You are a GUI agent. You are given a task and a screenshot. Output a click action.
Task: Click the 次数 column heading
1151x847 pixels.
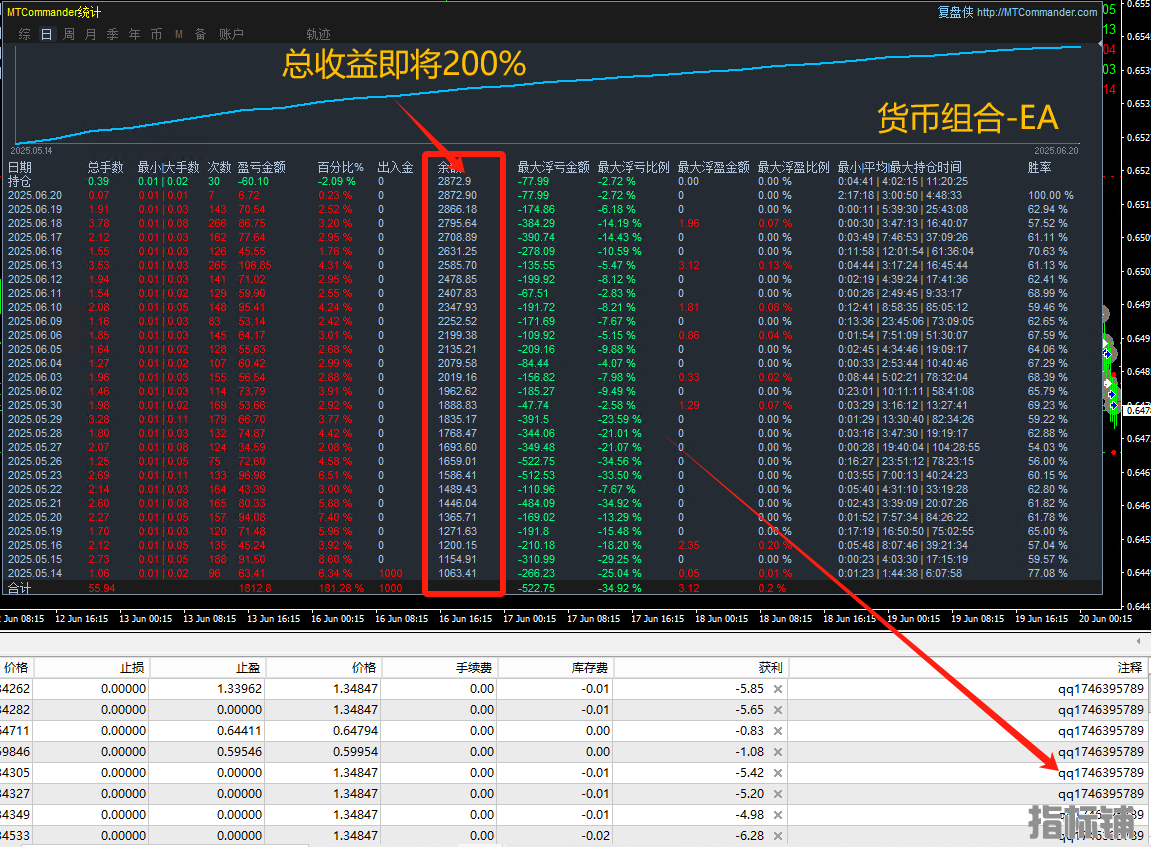[x=219, y=167]
